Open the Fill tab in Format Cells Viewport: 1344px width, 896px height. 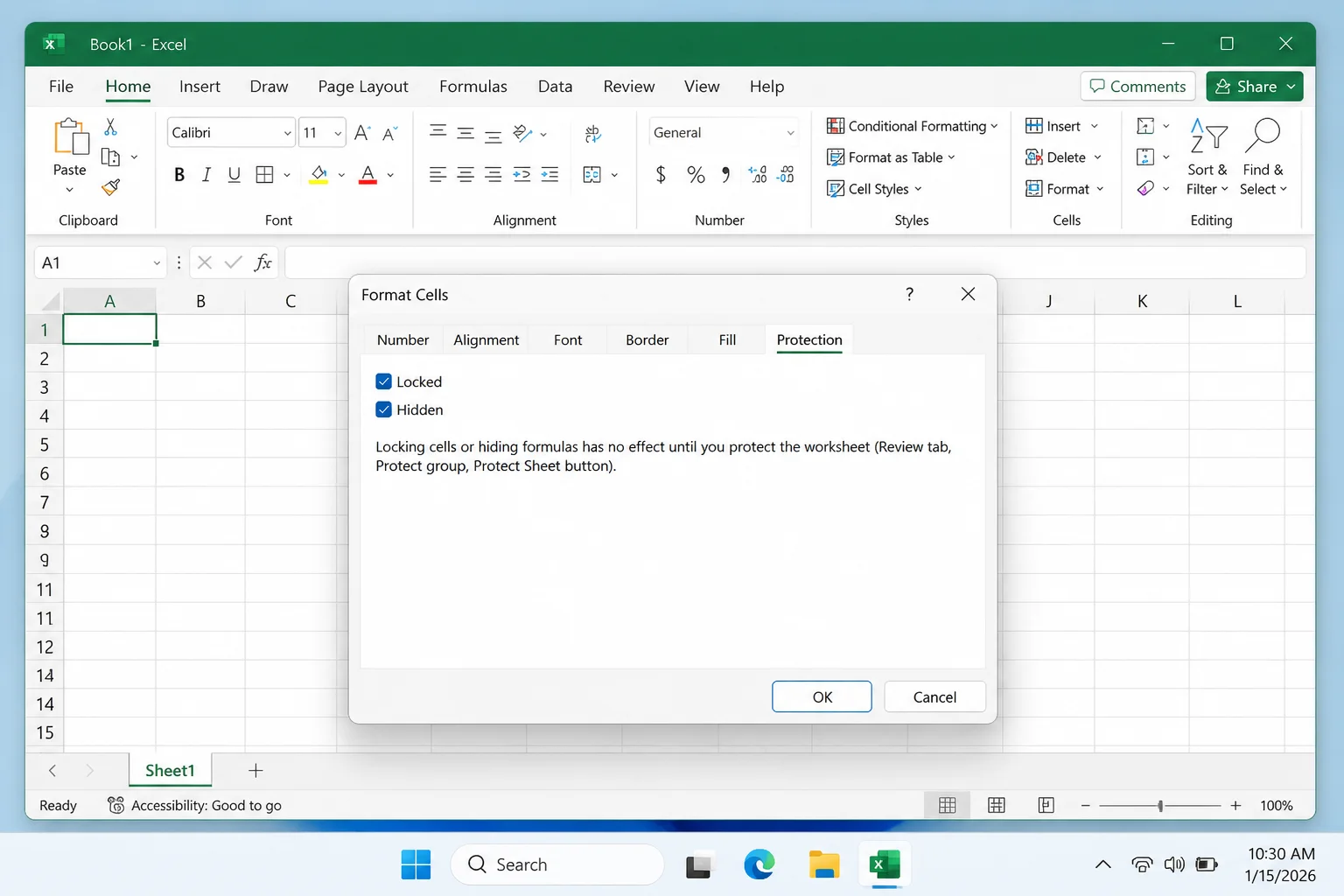coord(727,339)
